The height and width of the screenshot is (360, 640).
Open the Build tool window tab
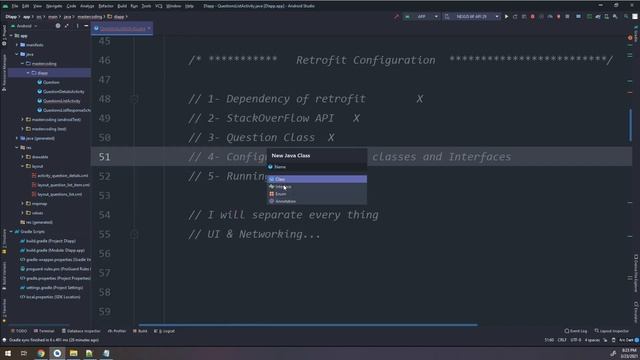coord(140,331)
